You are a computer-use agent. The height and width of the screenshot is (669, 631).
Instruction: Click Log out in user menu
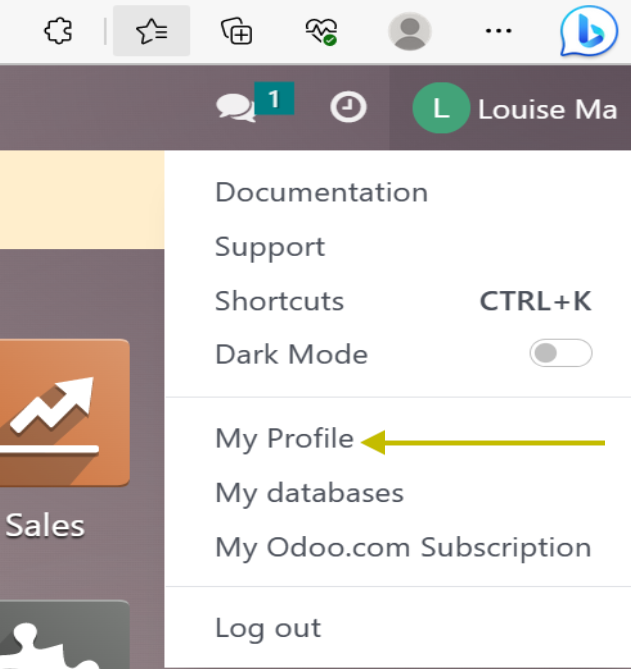pos(268,628)
